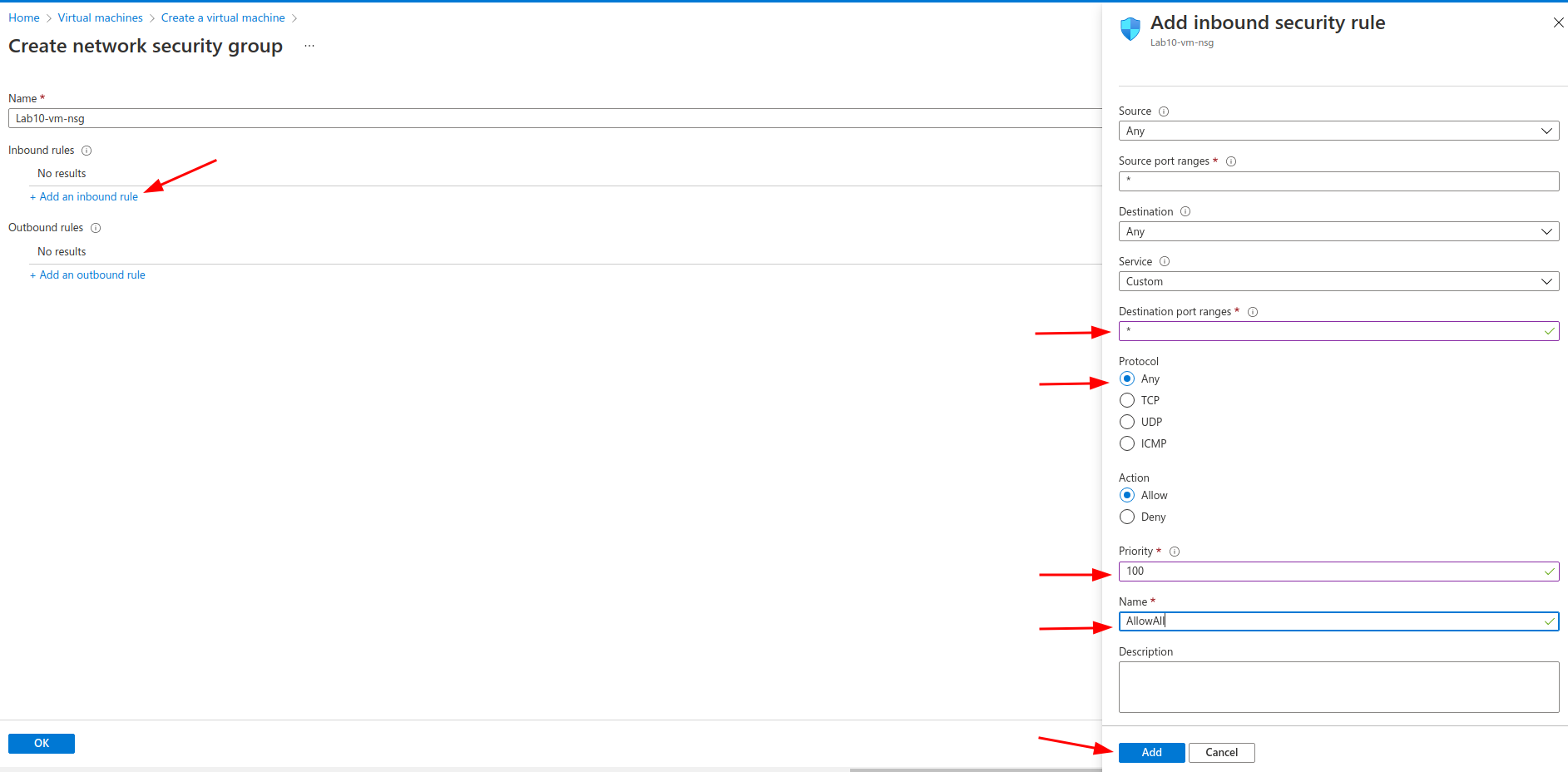Click the Inbound rules info icon
The image size is (1568, 772).
click(87, 151)
